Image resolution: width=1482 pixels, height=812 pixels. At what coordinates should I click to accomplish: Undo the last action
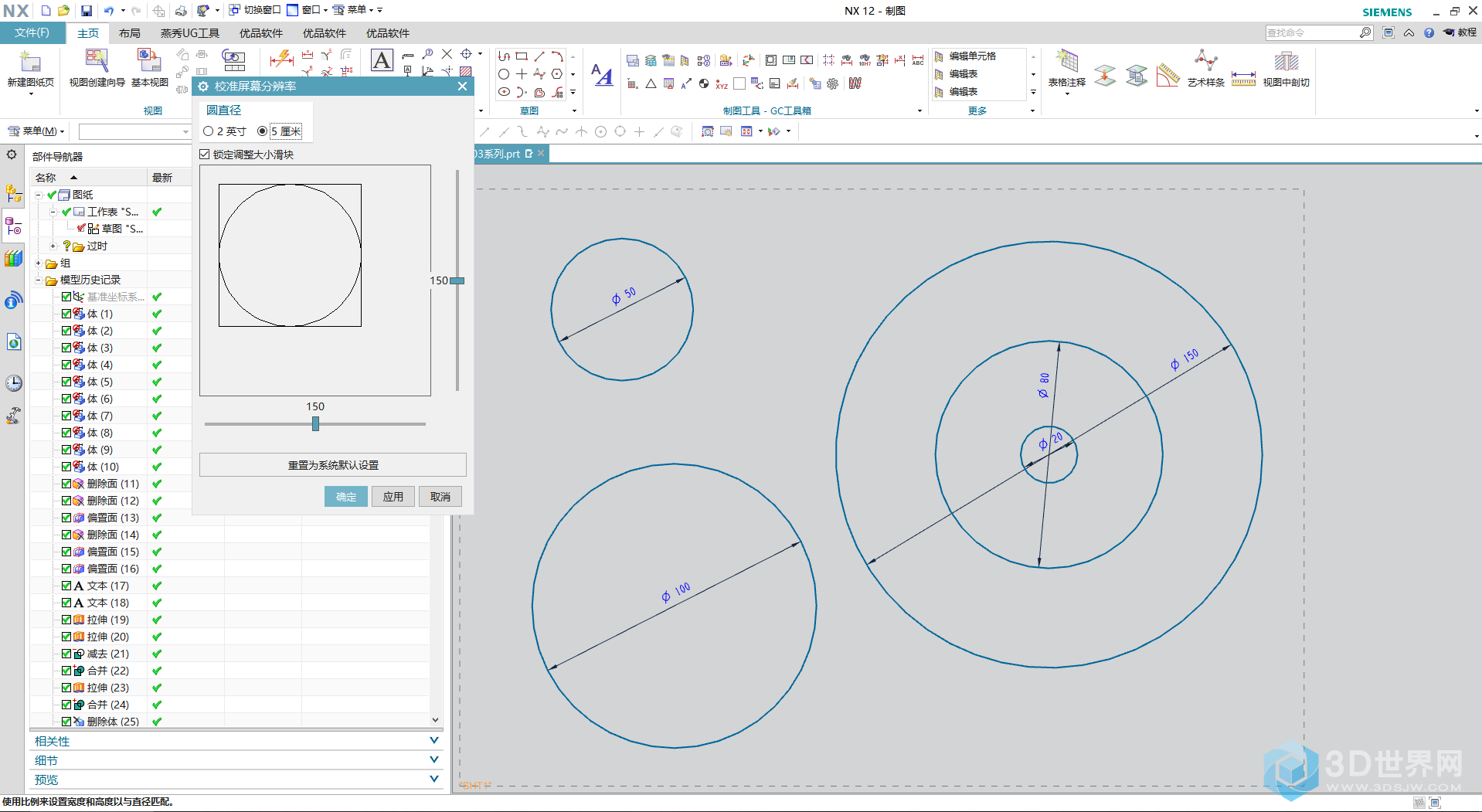point(109,11)
